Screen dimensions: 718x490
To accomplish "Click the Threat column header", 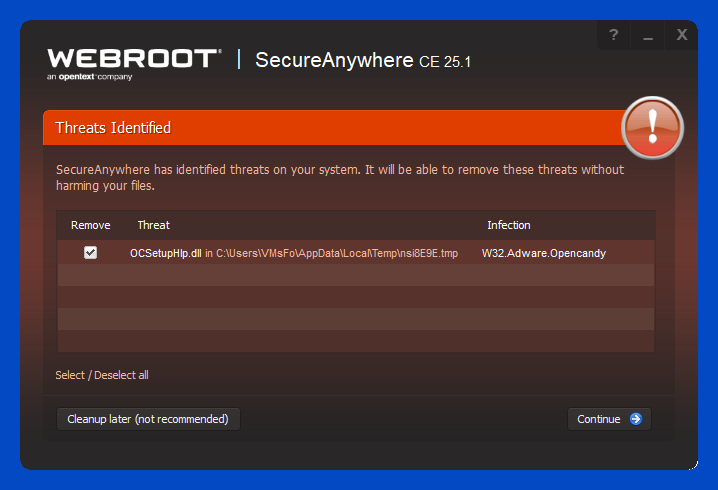I will click(154, 225).
